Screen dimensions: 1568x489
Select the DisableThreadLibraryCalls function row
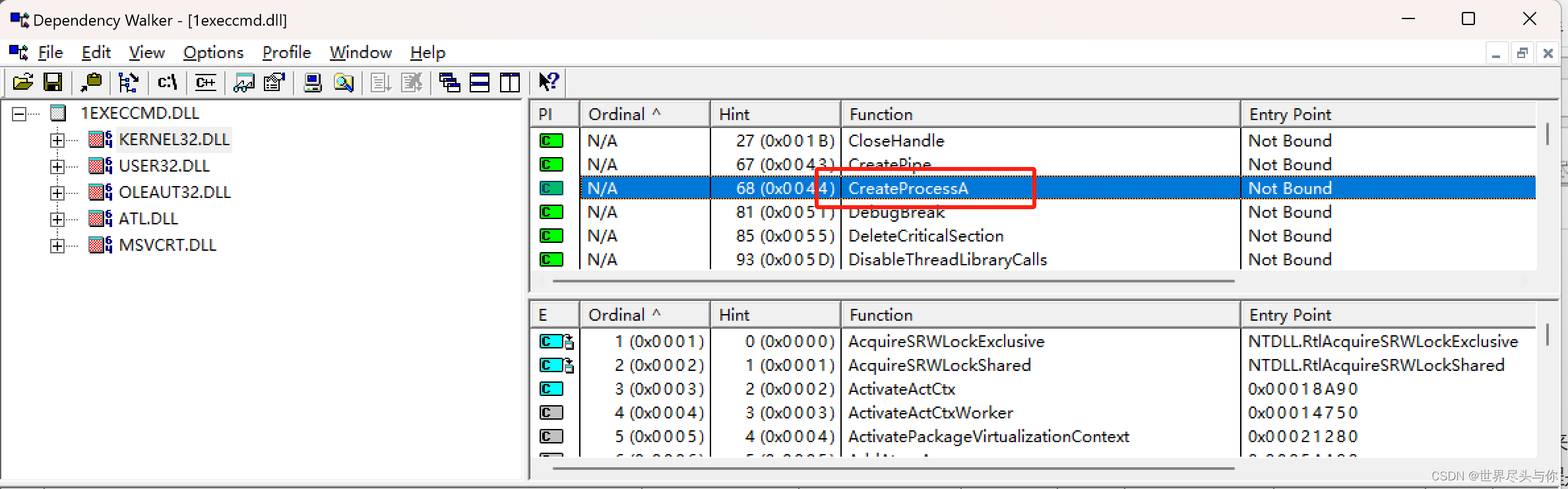pos(1034,259)
